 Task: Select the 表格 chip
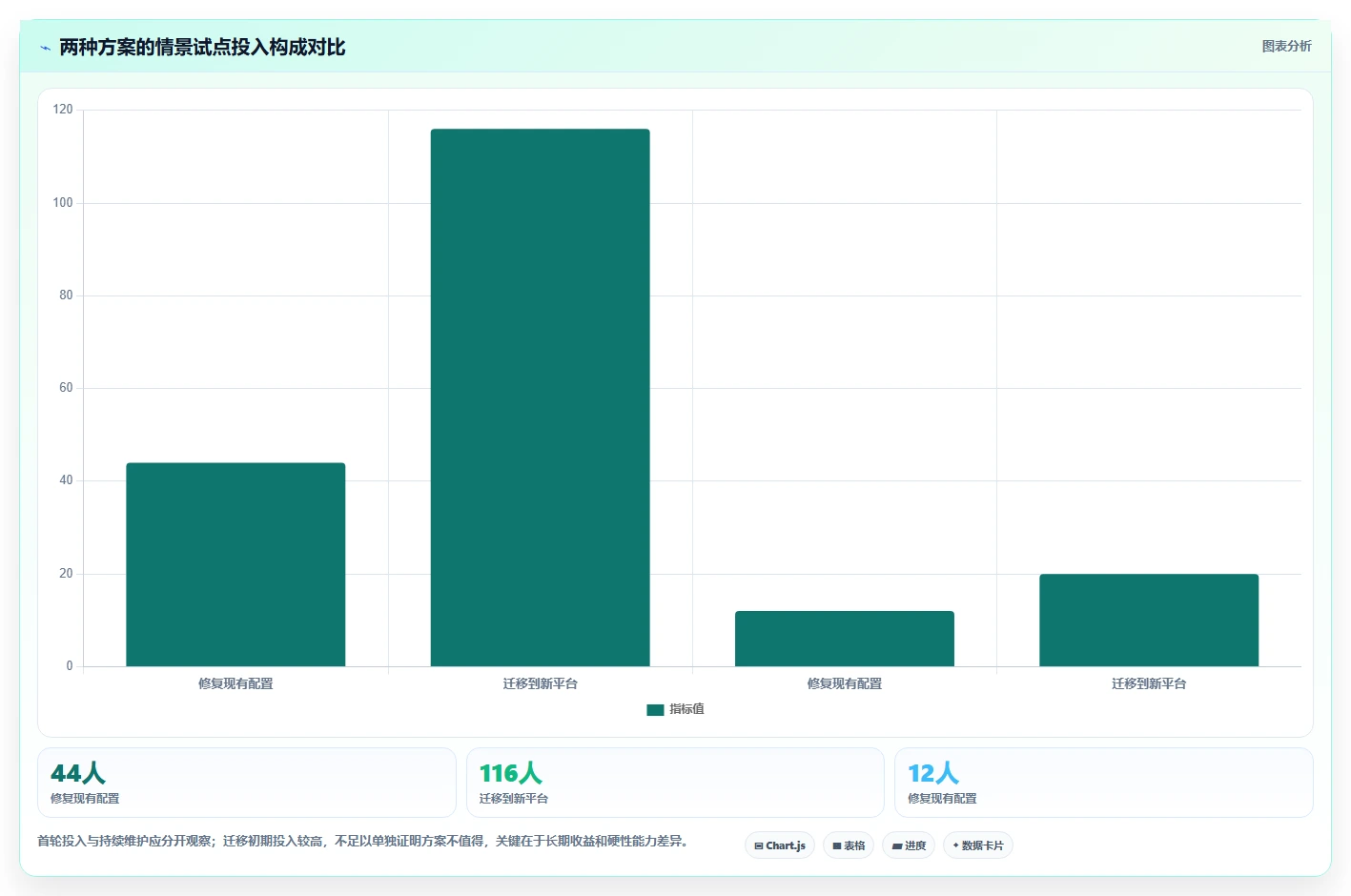(849, 845)
